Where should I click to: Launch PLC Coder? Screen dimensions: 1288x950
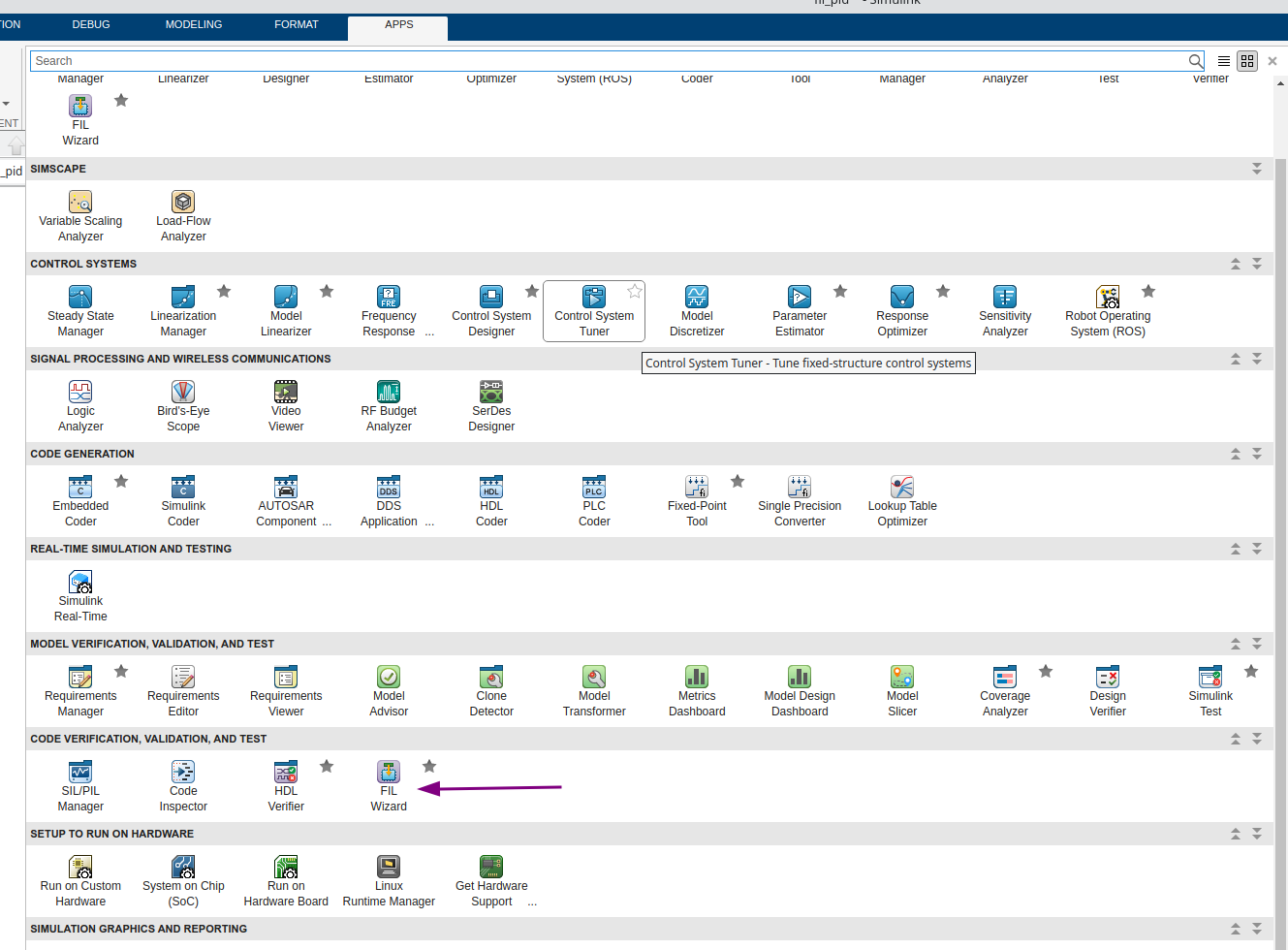(594, 500)
